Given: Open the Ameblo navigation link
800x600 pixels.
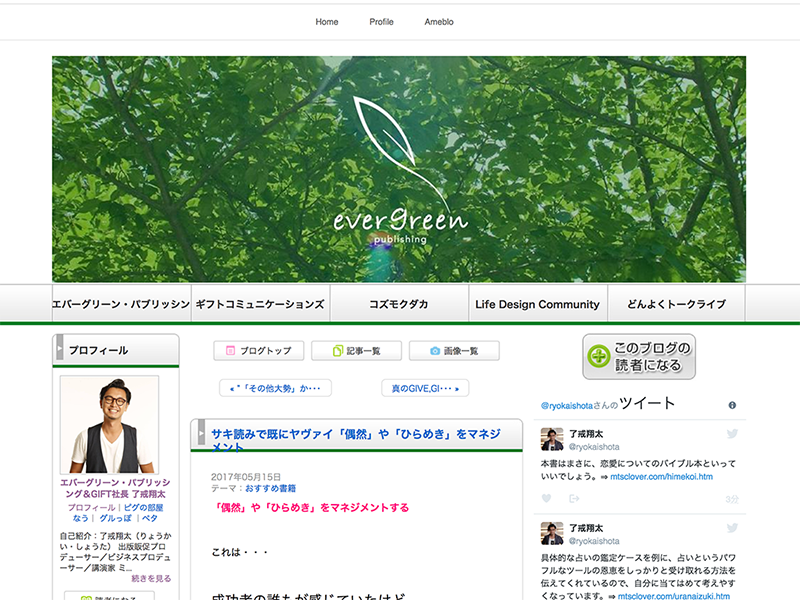Looking at the screenshot, I should coord(439,22).
